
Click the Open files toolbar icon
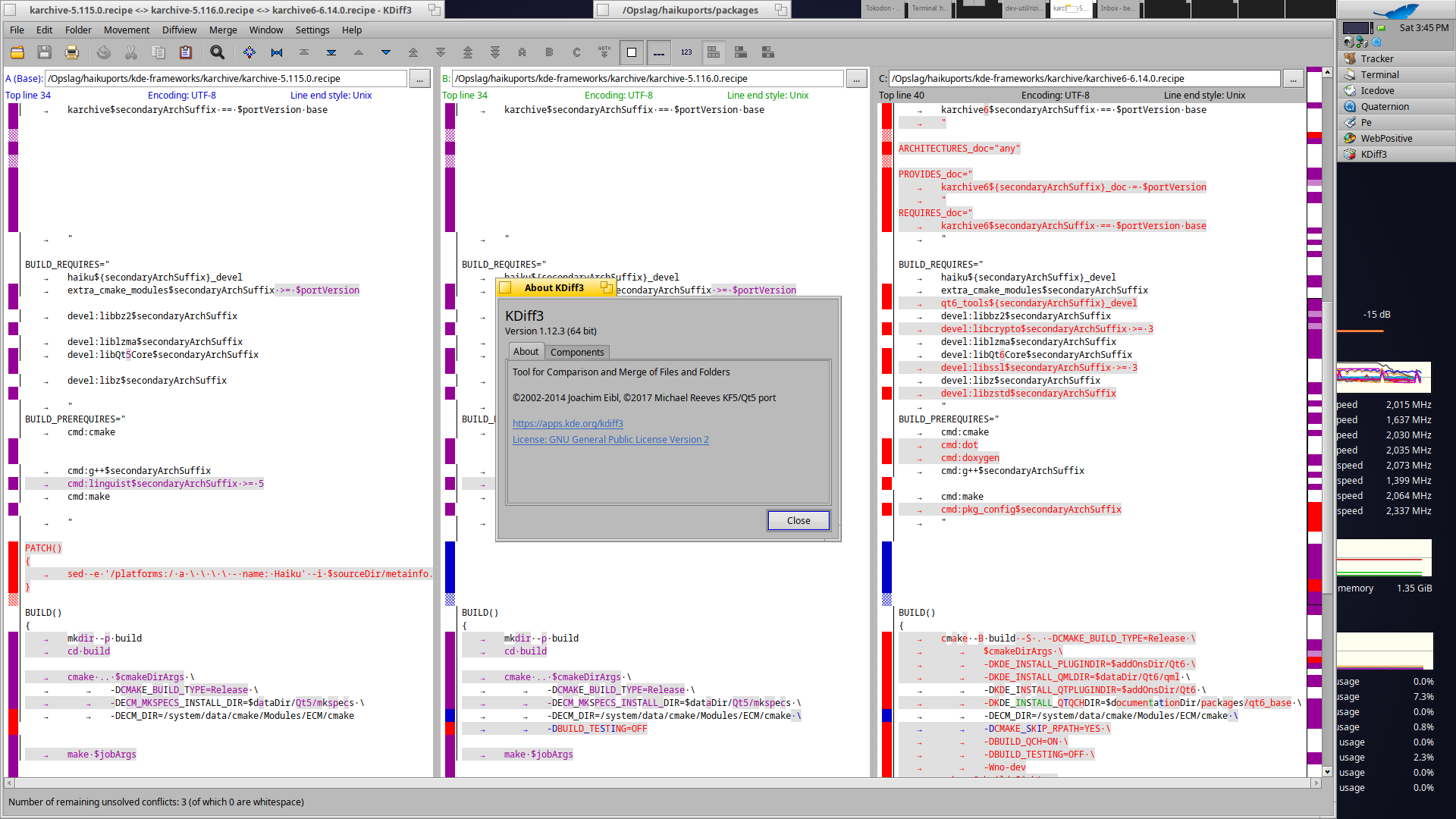click(17, 52)
